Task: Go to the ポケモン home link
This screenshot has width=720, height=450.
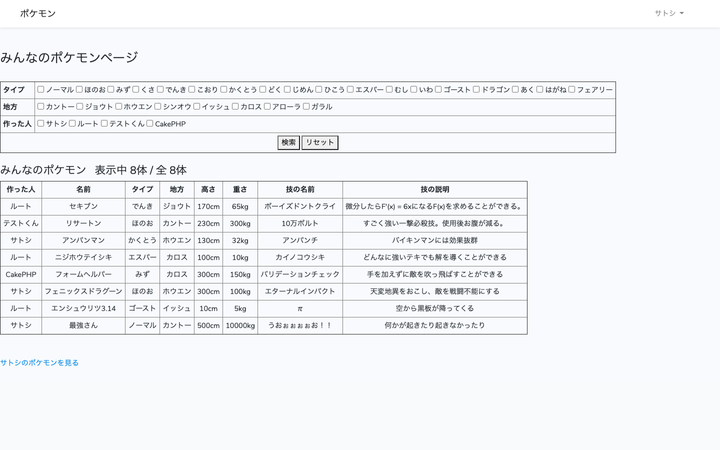Action: pos(38,13)
